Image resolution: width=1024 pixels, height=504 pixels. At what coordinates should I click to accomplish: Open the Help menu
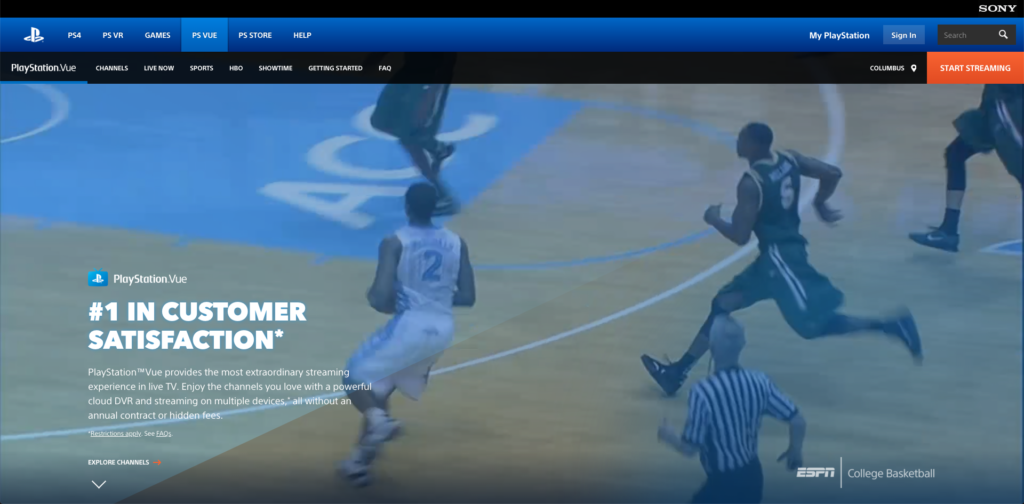click(302, 35)
